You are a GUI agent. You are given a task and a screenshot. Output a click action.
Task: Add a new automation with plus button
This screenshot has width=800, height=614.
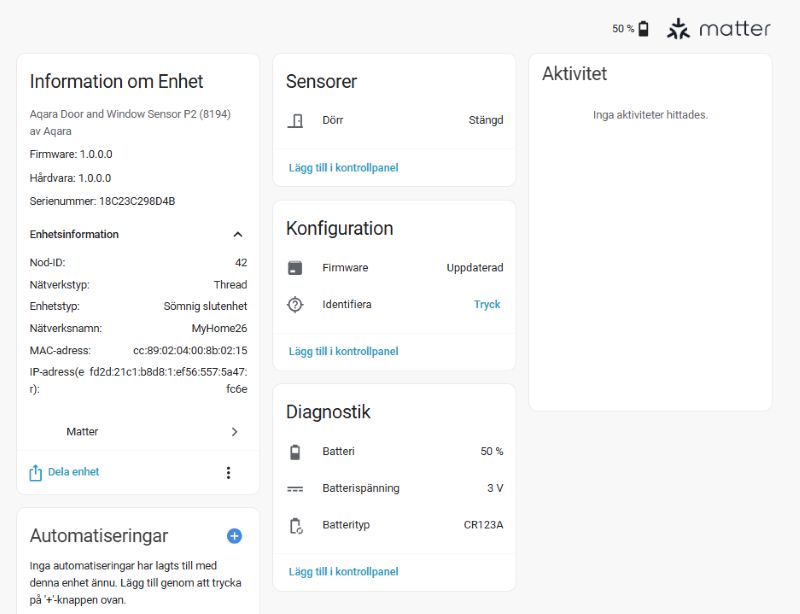pyautogui.click(x=234, y=536)
